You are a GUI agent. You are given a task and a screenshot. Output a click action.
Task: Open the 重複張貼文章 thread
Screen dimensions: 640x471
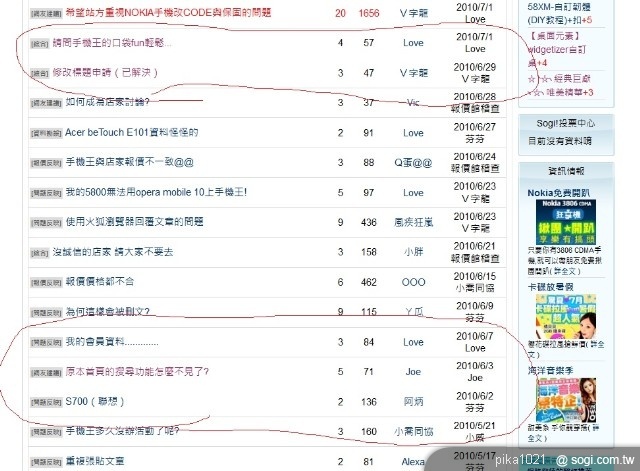(x=95, y=461)
